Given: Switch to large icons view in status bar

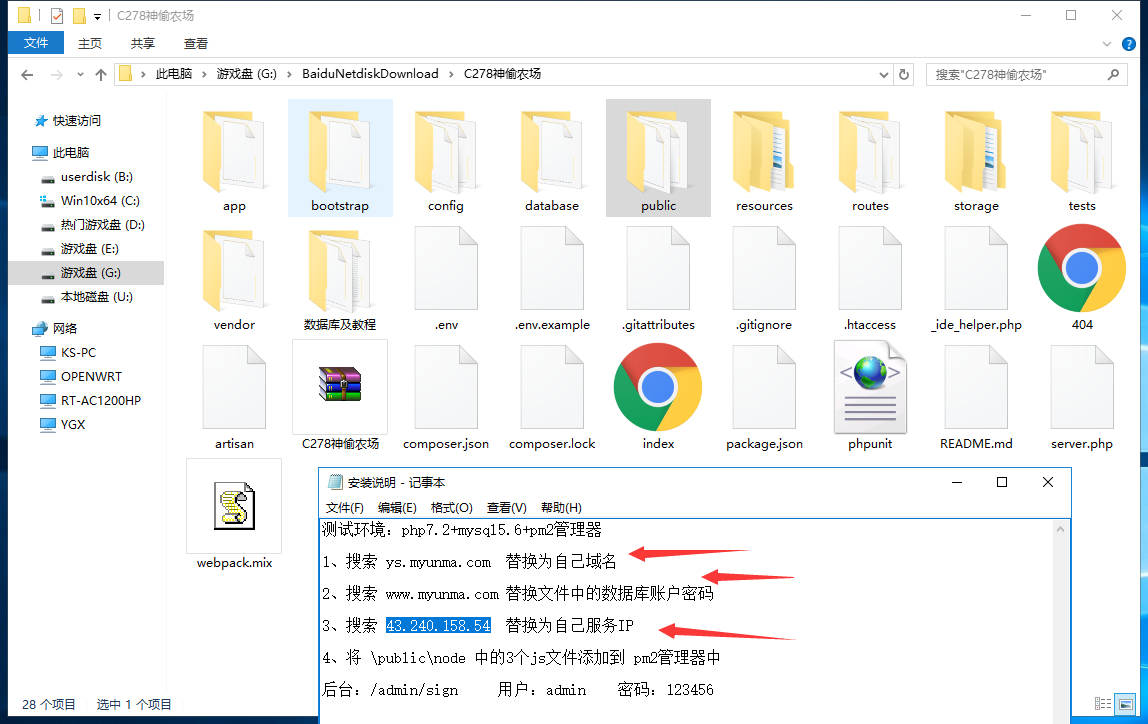Looking at the screenshot, I should tap(1126, 704).
